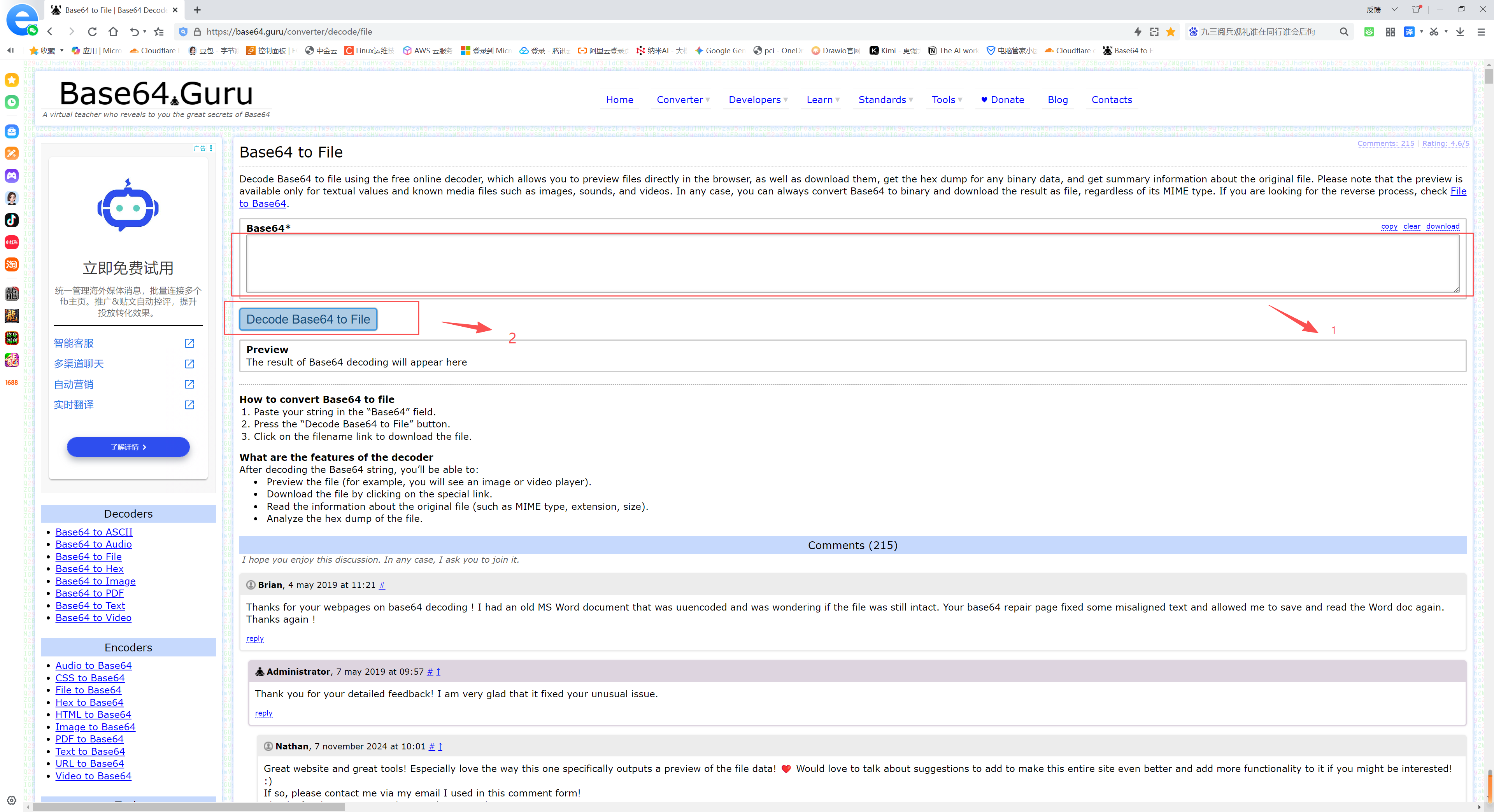Open the Blog menu item
Screen dimensions: 1494x812
pyautogui.click(x=1057, y=100)
